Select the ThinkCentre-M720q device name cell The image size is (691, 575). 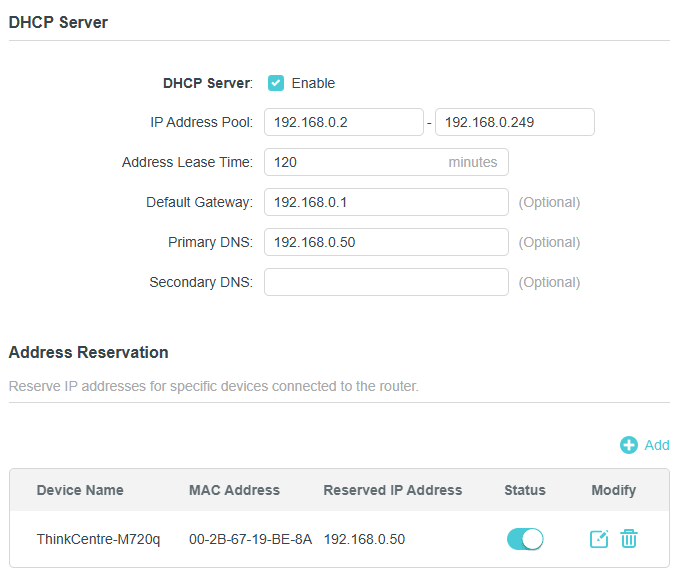coord(98,539)
